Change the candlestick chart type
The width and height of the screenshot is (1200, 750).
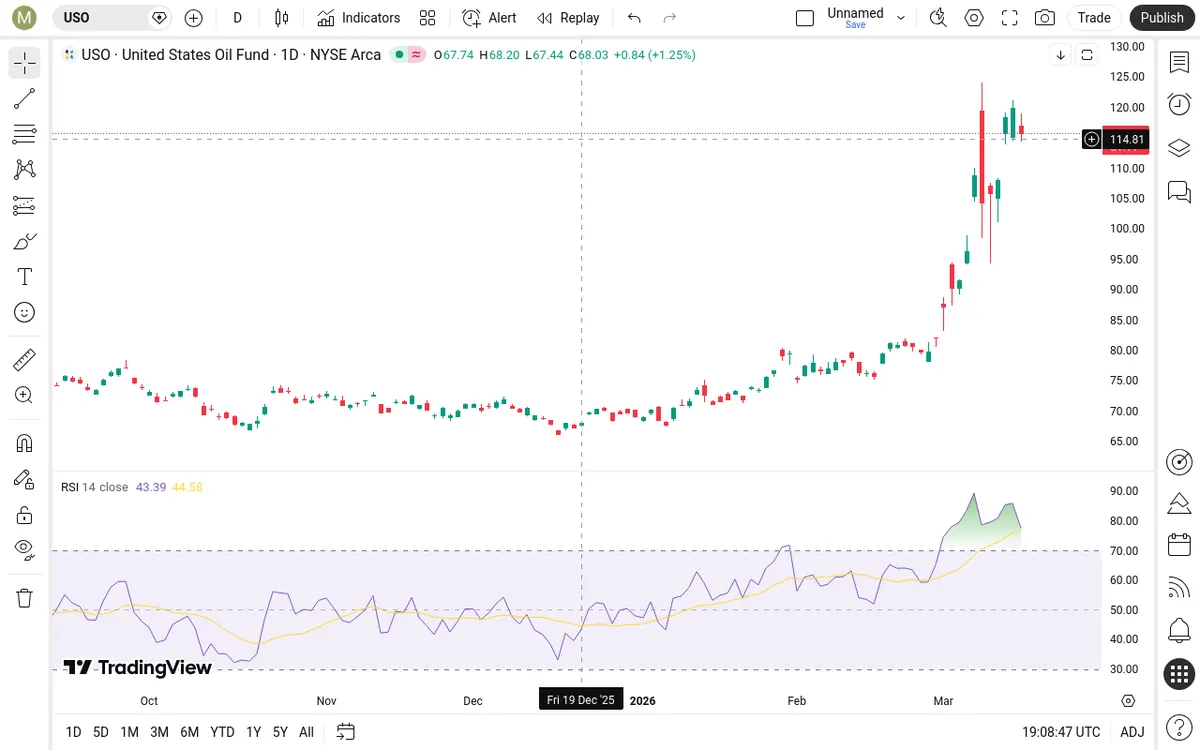tap(282, 17)
